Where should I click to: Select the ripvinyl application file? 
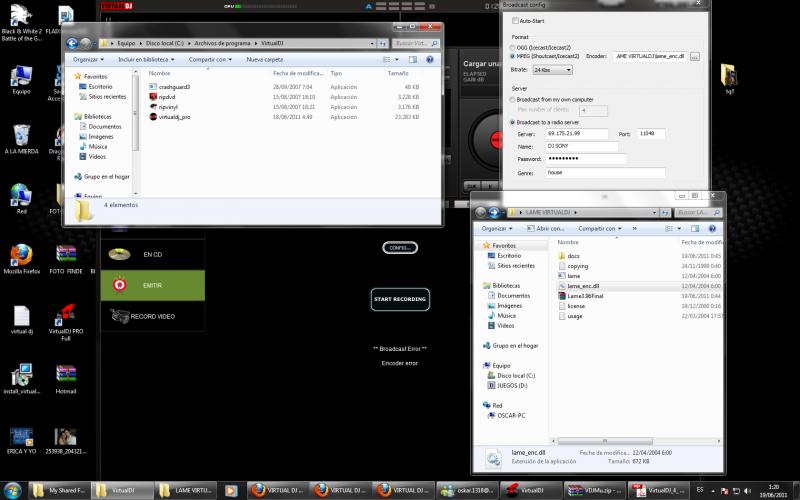pyautogui.click(x=168, y=107)
